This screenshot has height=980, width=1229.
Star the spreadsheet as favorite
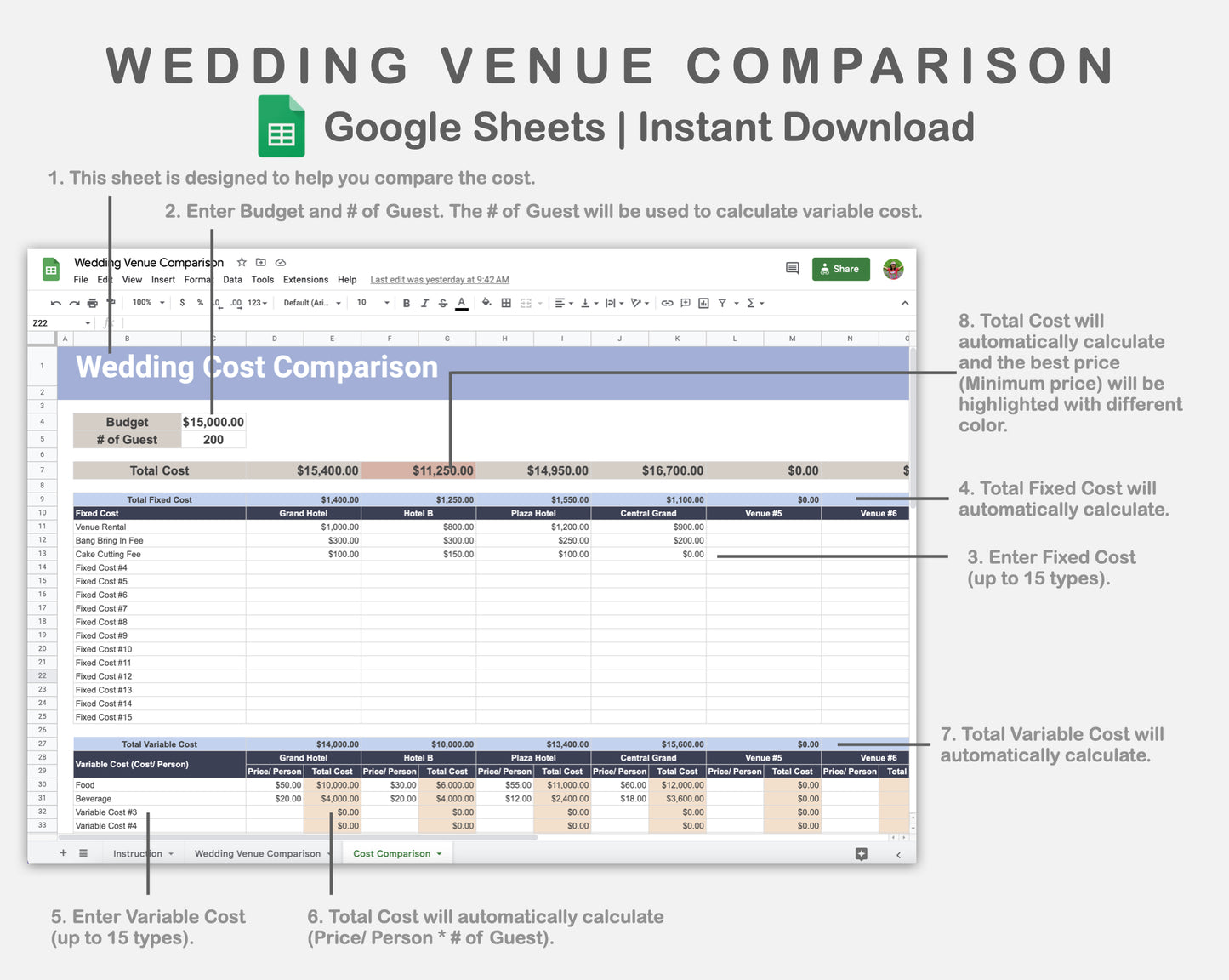(x=242, y=263)
